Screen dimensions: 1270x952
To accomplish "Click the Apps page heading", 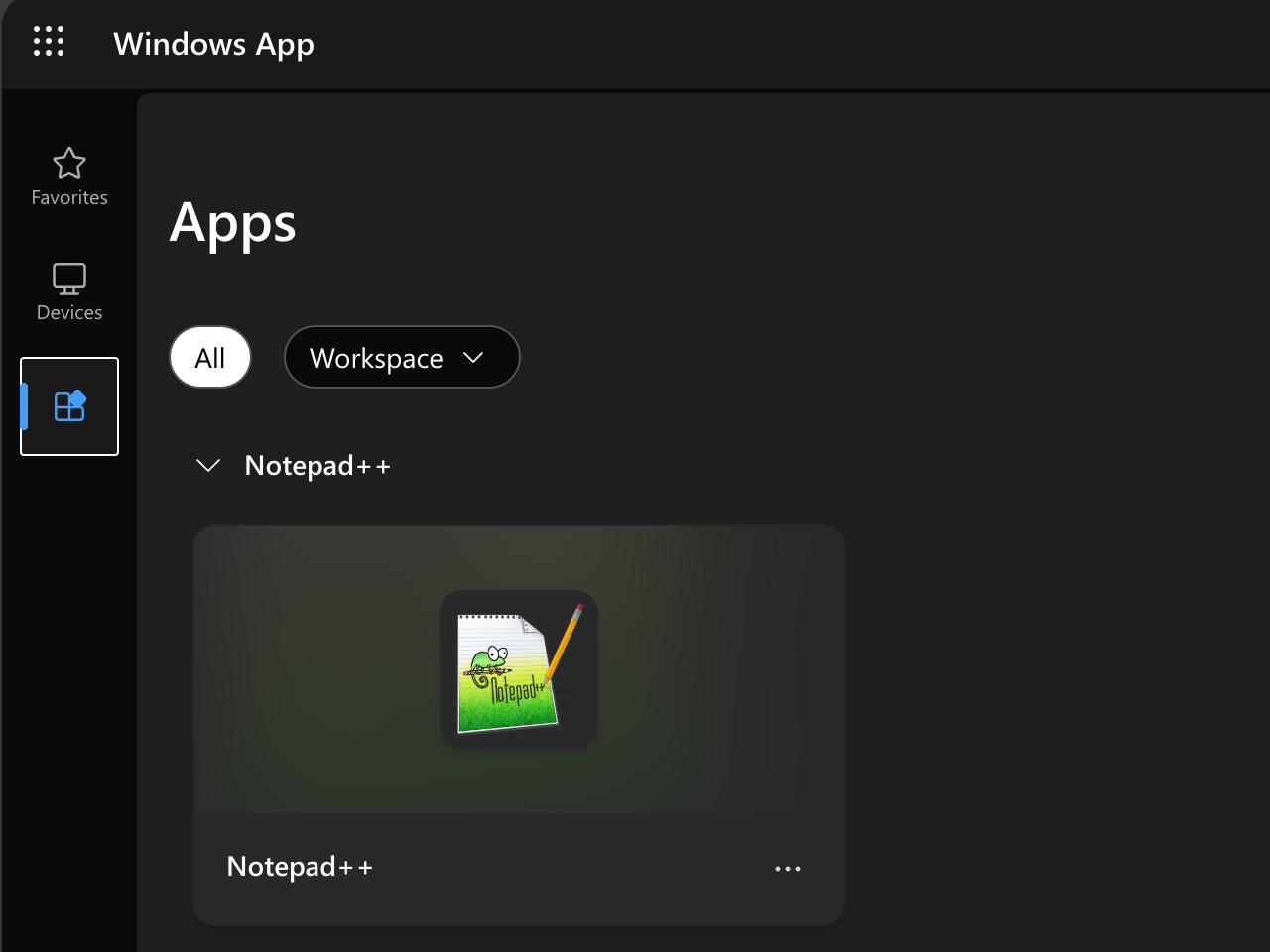I will [x=233, y=223].
